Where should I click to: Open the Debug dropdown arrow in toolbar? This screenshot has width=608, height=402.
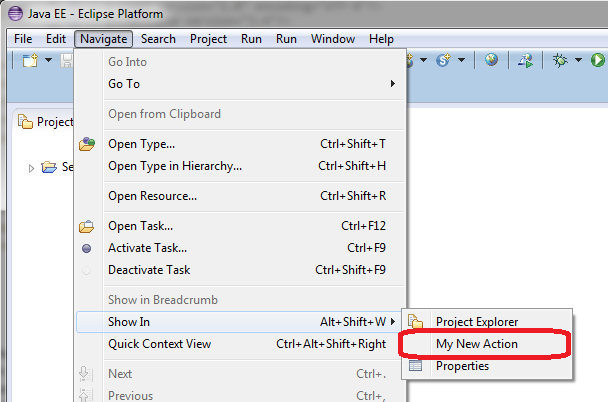point(577,61)
